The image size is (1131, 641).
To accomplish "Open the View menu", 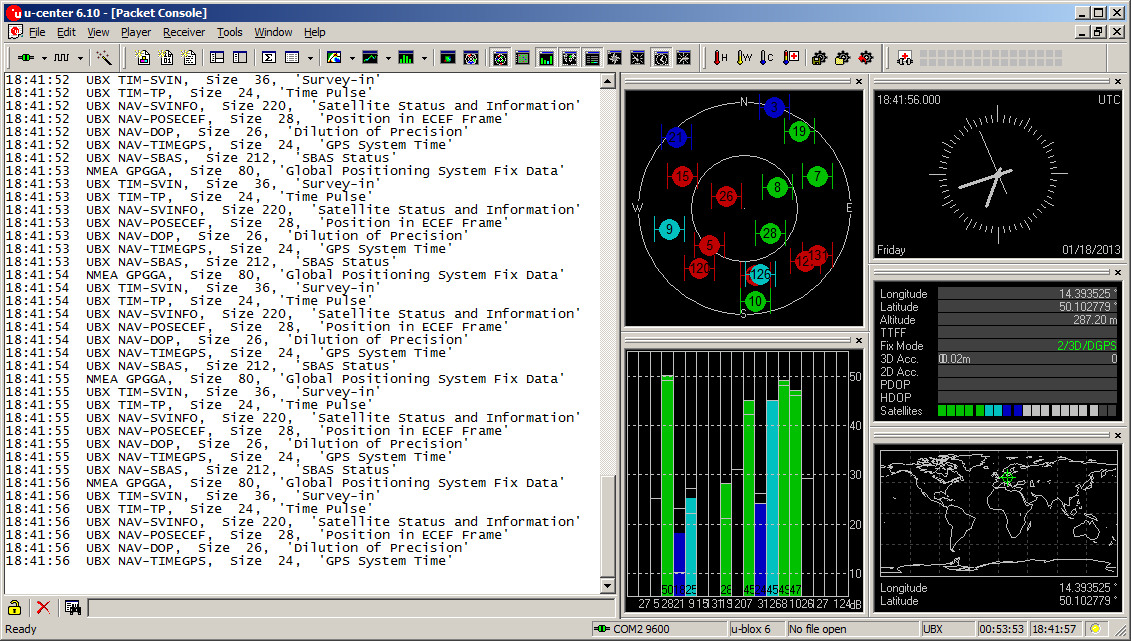I will [x=98, y=32].
